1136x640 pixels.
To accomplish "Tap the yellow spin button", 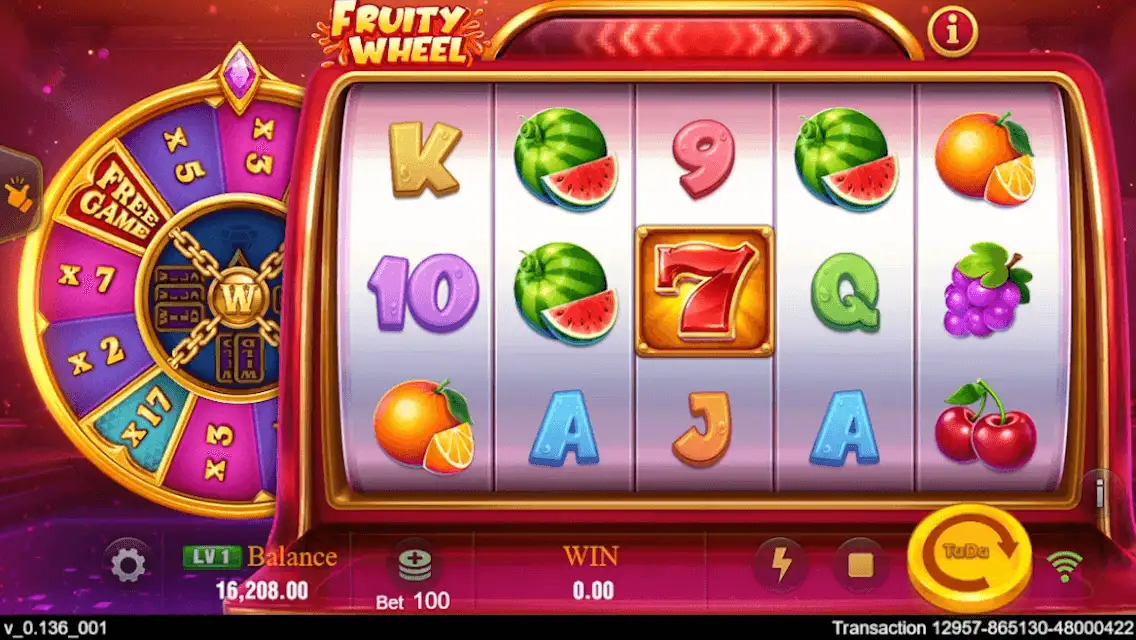I will click(969, 557).
